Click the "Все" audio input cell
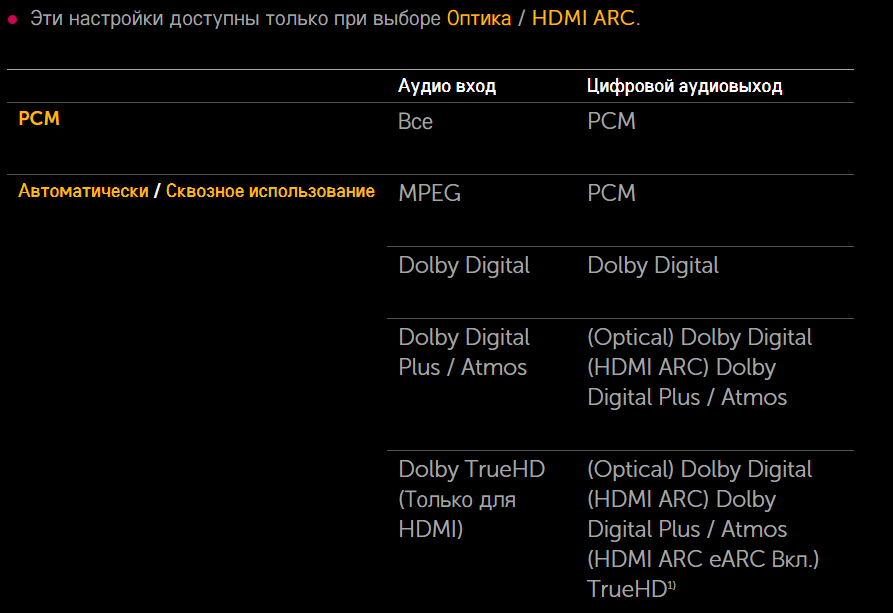Viewport: 893px width, 613px height. (415, 121)
